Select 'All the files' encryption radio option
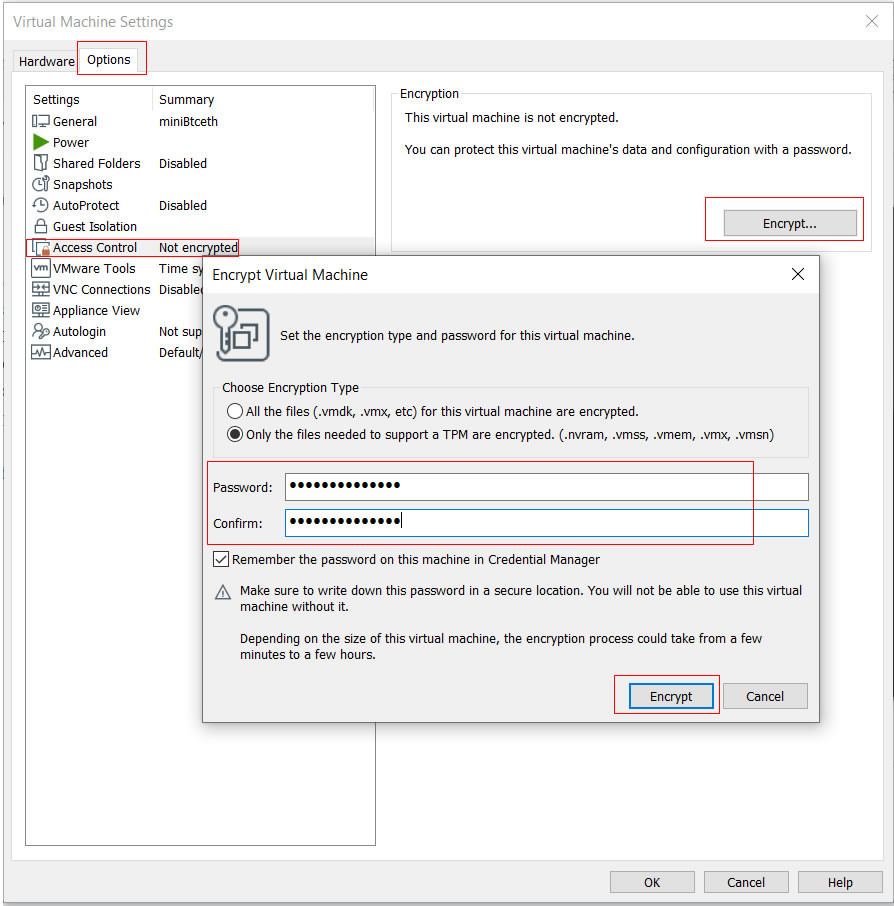 click(235, 411)
